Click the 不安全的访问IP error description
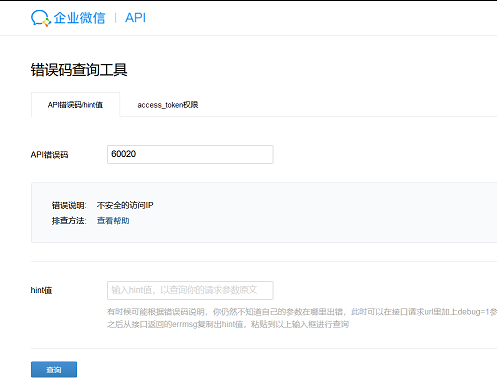The width and height of the screenshot is (497, 387). [125, 205]
